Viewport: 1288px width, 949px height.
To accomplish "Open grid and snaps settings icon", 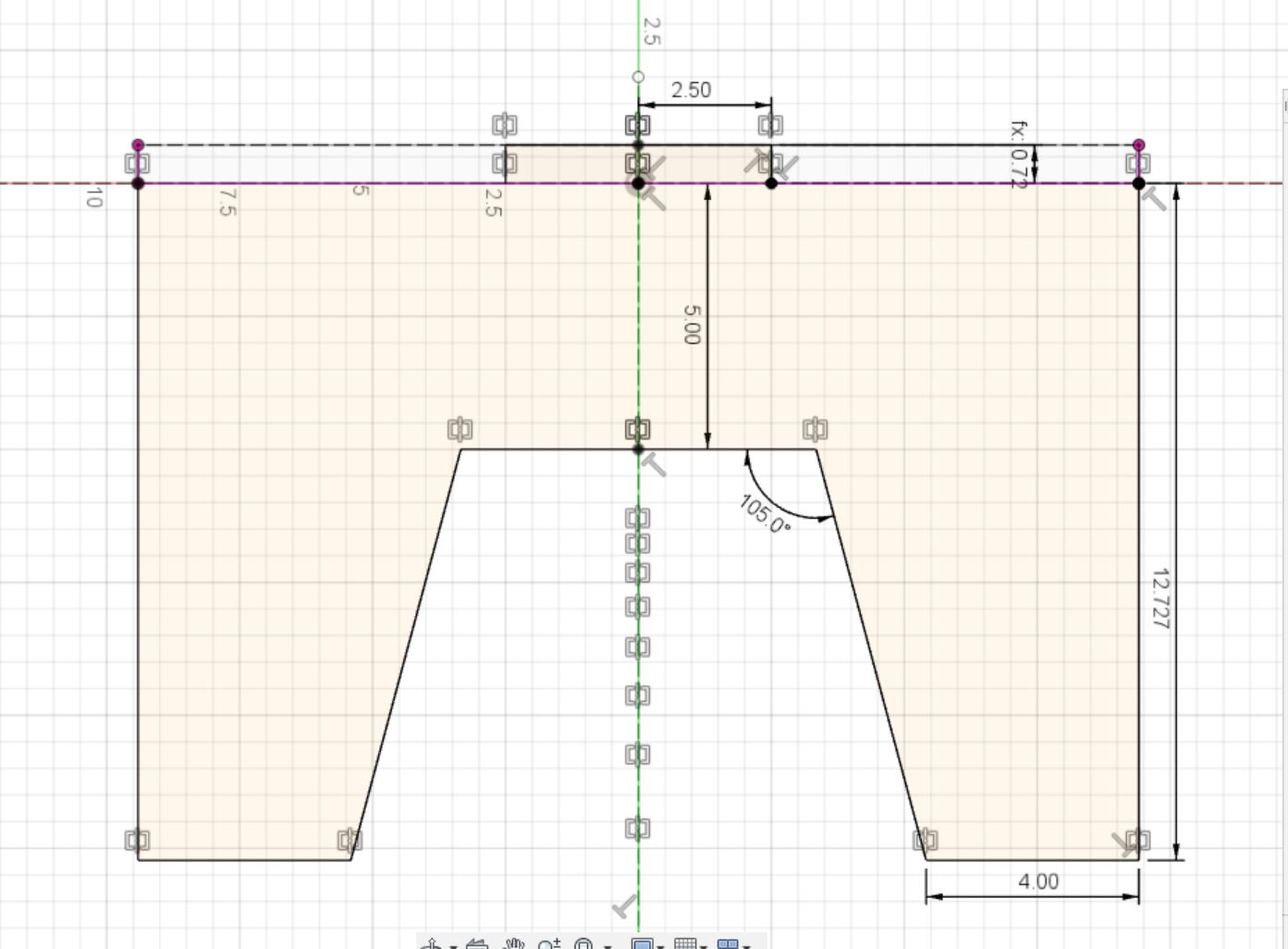I will pos(685,943).
